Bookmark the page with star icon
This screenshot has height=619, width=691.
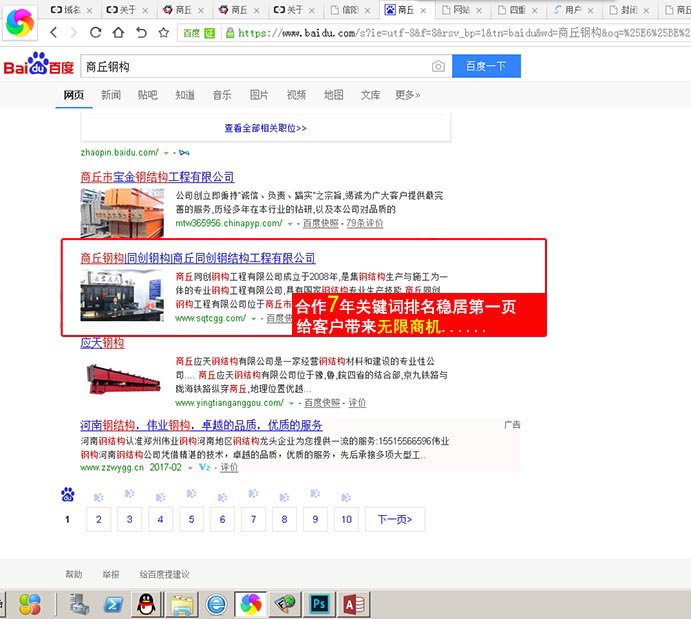click(164, 32)
